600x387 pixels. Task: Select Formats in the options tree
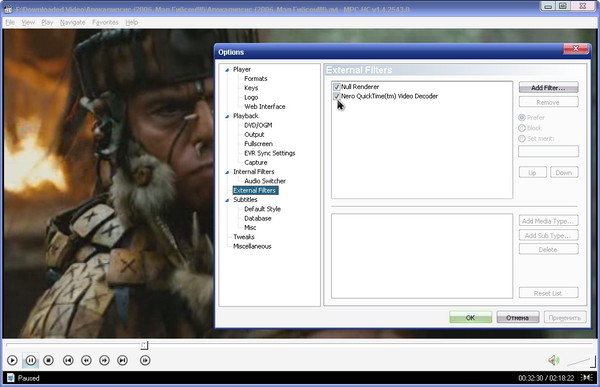(x=256, y=79)
